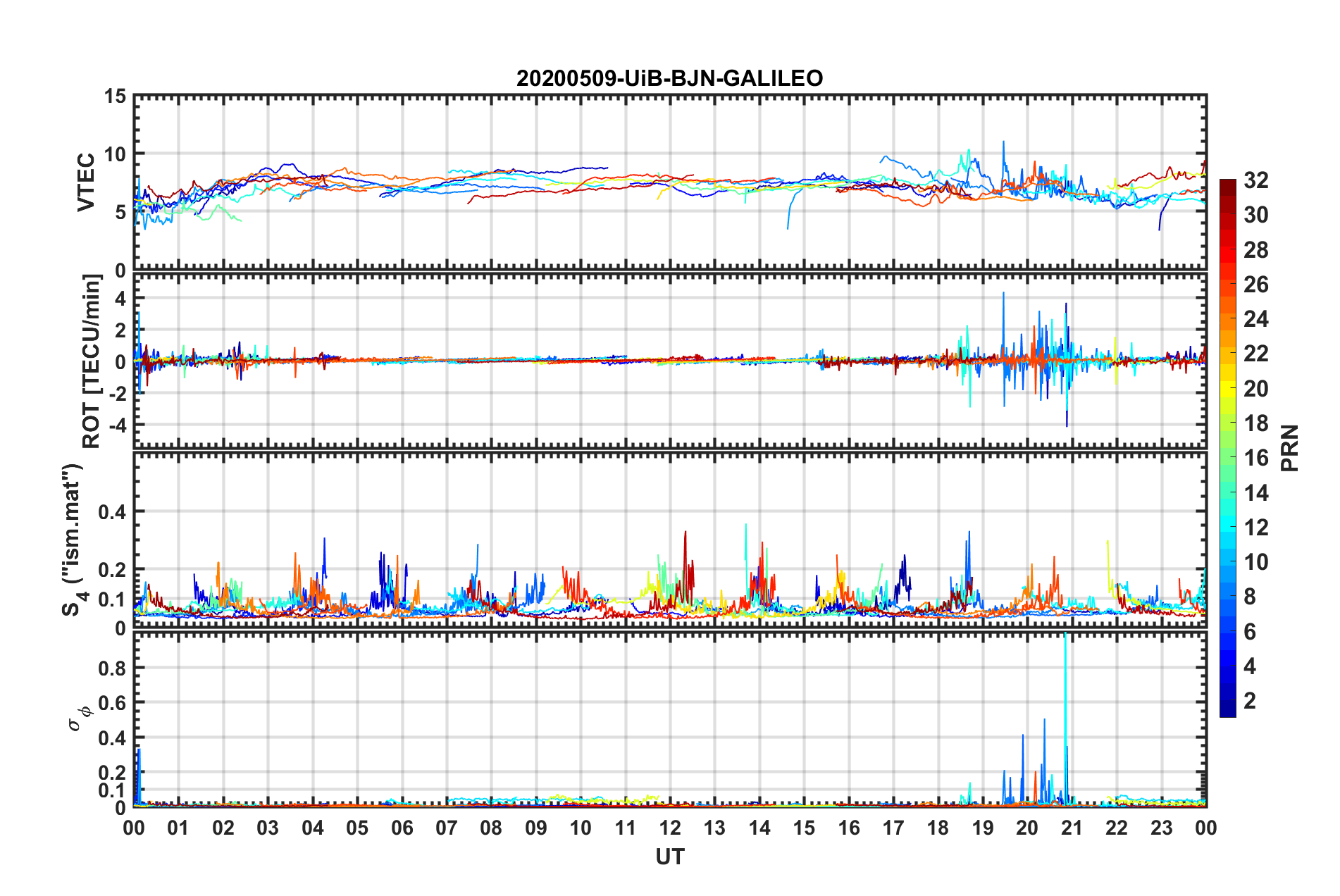Select the "VTEC" y-axis label
This screenshot has width=1340, height=896.
[86, 182]
